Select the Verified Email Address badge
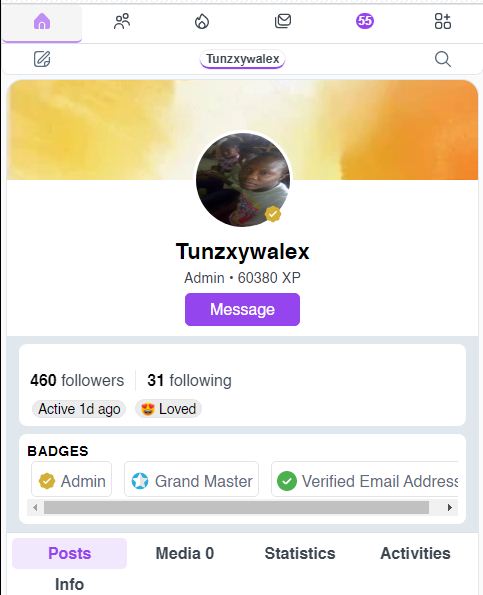483x595 pixels. [x=365, y=479]
